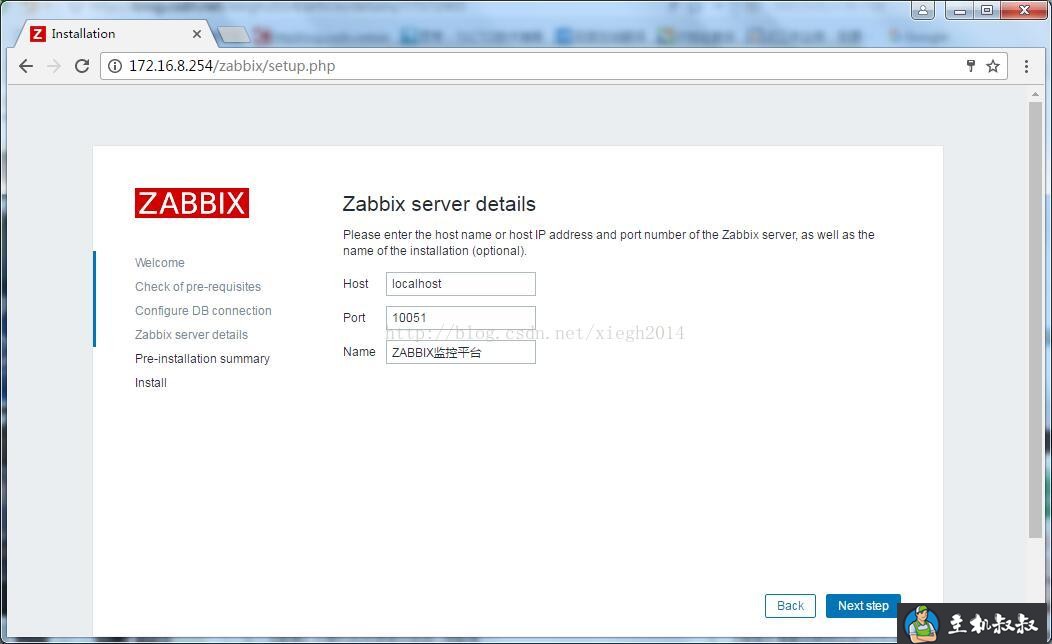Click inside the Host input field
The height and width of the screenshot is (644, 1052).
460,284
